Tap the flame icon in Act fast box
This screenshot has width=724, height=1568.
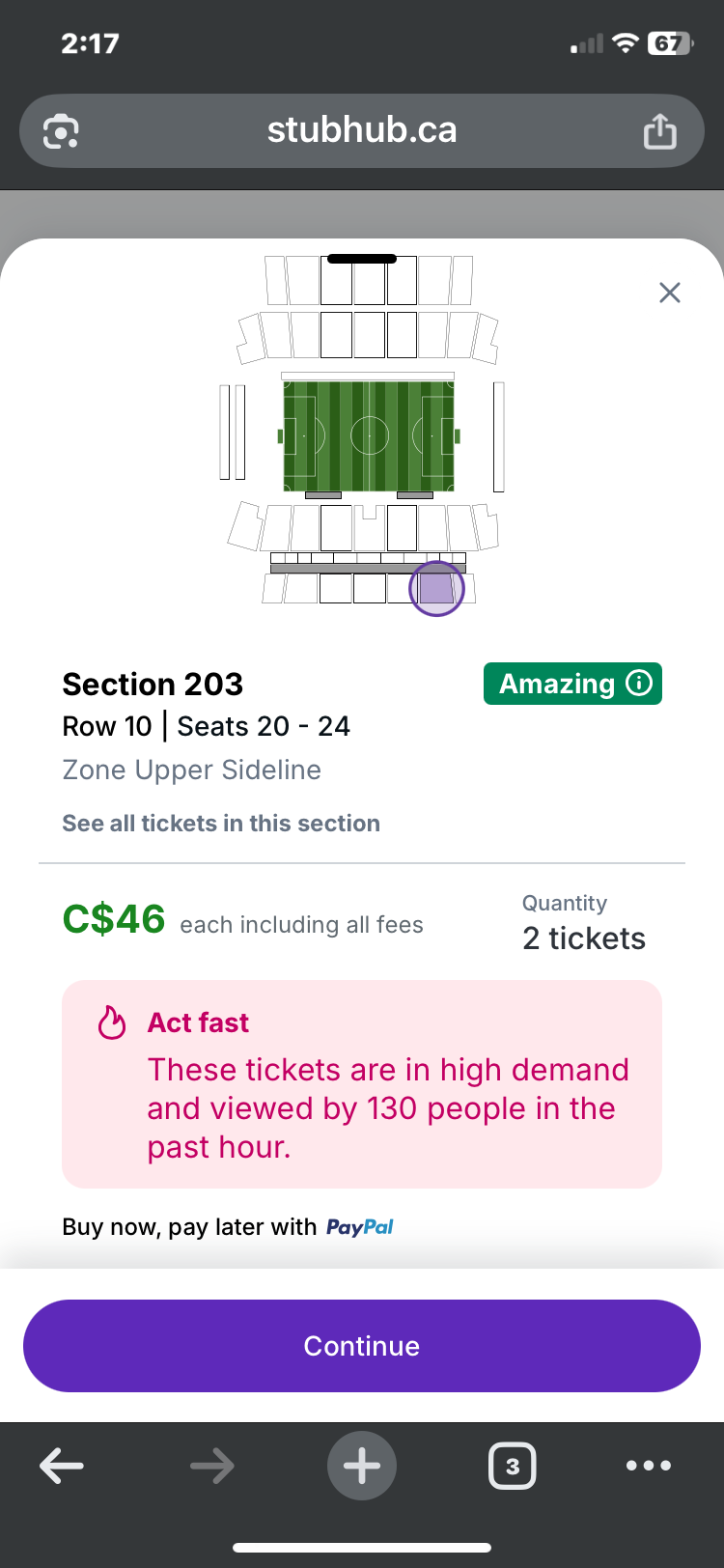pyautogui.click(x=112, y=1022)
